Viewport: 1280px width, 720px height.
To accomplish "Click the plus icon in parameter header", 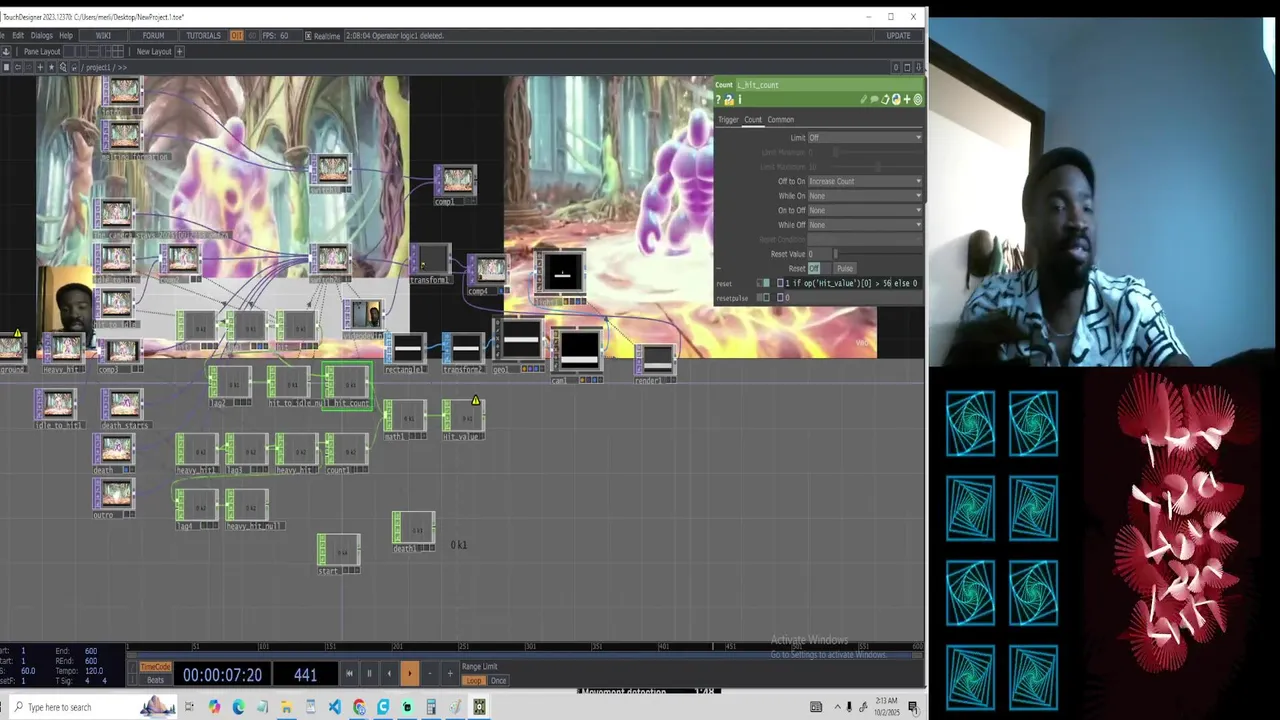I will pos(907,99).
